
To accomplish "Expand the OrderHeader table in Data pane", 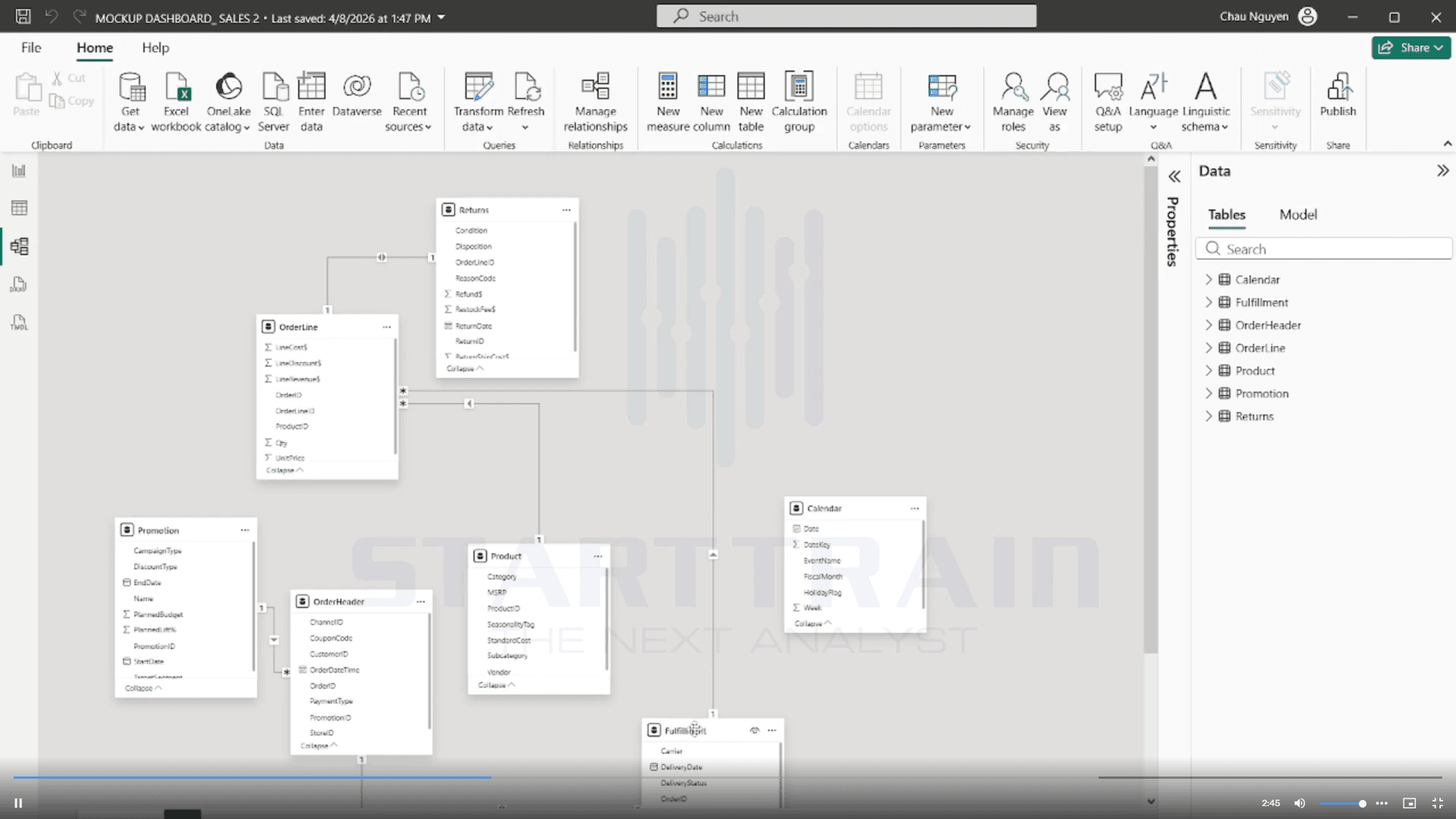I will 1209,325.
